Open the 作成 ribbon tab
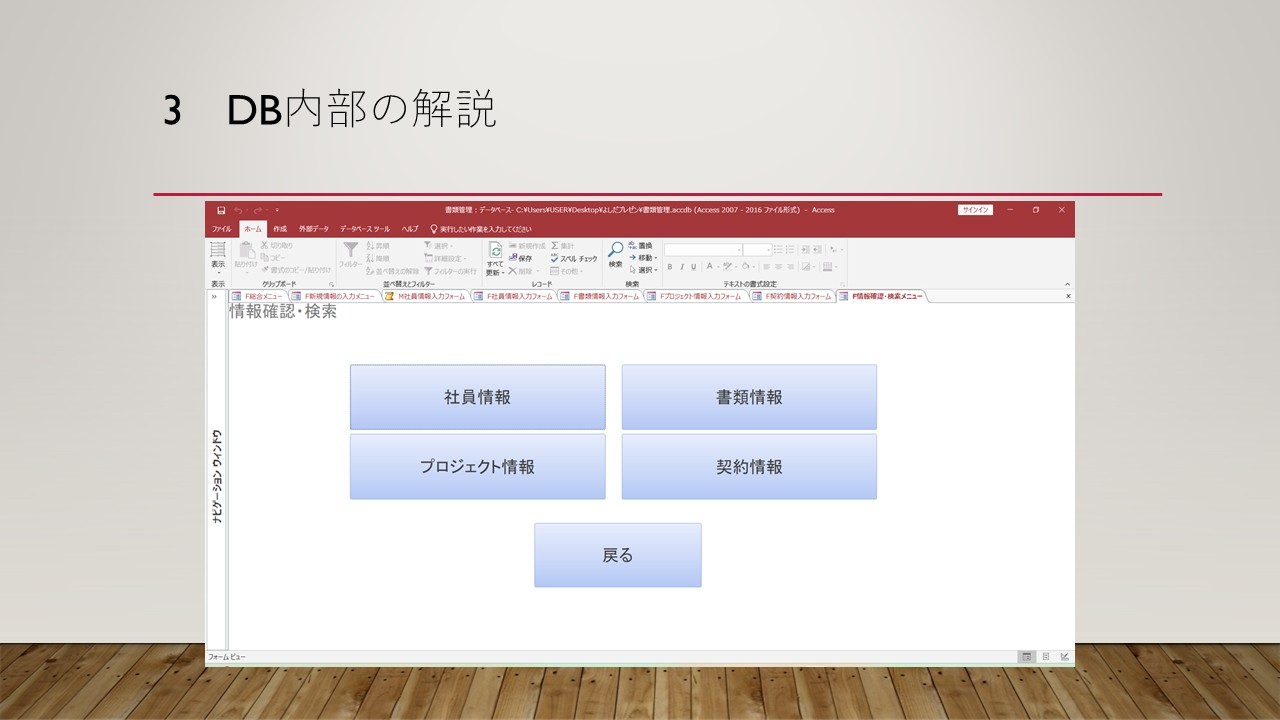Screen dimensions: 1280x720 coord(280,229)
